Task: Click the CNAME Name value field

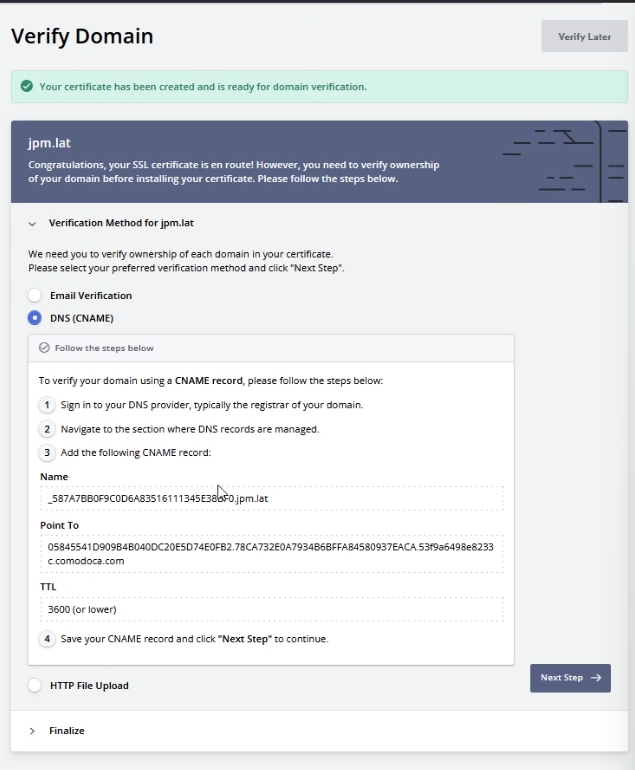Action: click(271, 498)
